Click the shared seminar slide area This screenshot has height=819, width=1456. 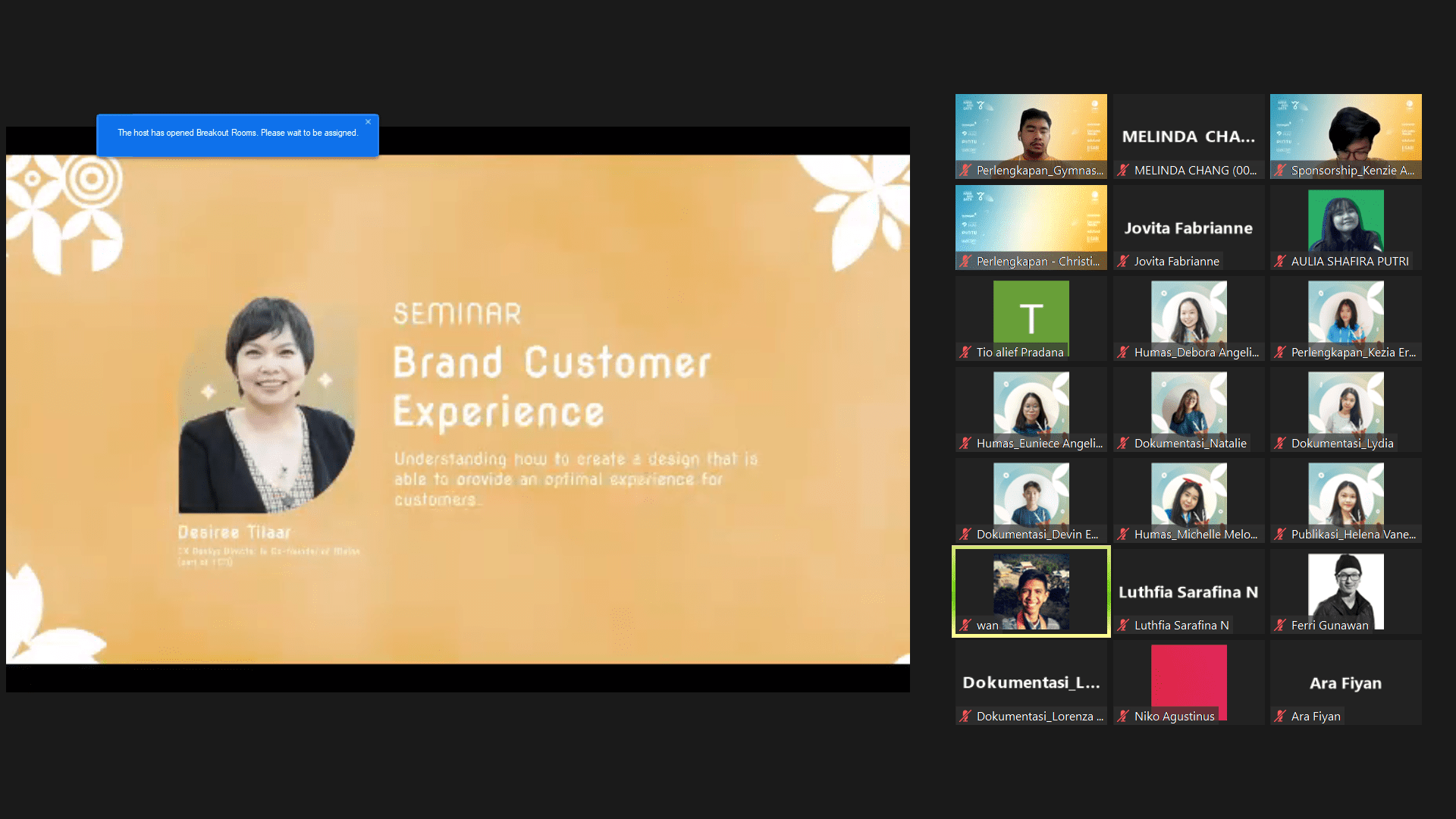457,409
